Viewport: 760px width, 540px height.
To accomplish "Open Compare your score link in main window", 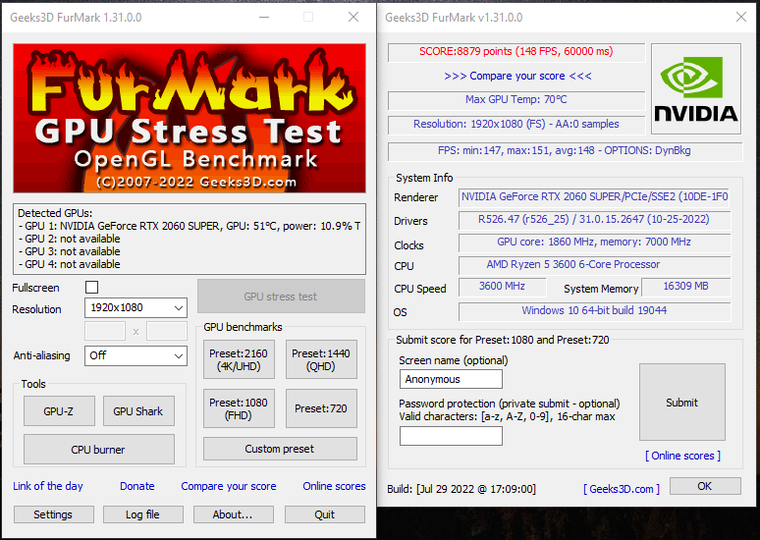I will (228, 486).
